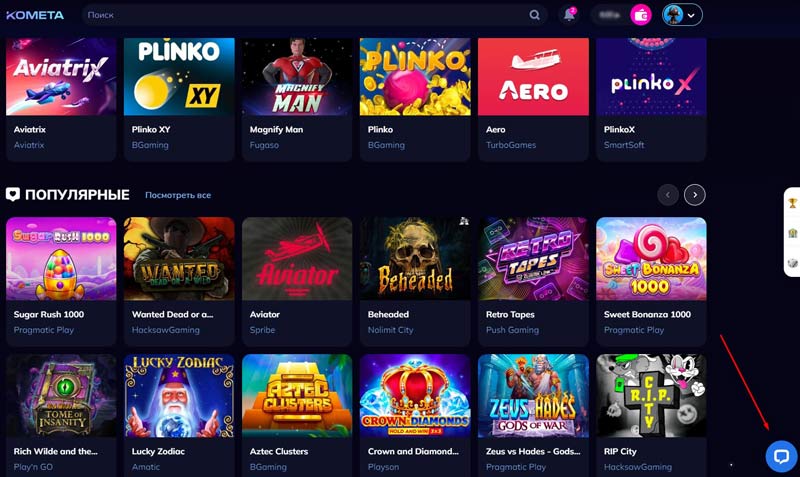The height and width of the screenshot is (477, 800).
Task: Go to the KOMETA logo home
Action: click(35, 15)
